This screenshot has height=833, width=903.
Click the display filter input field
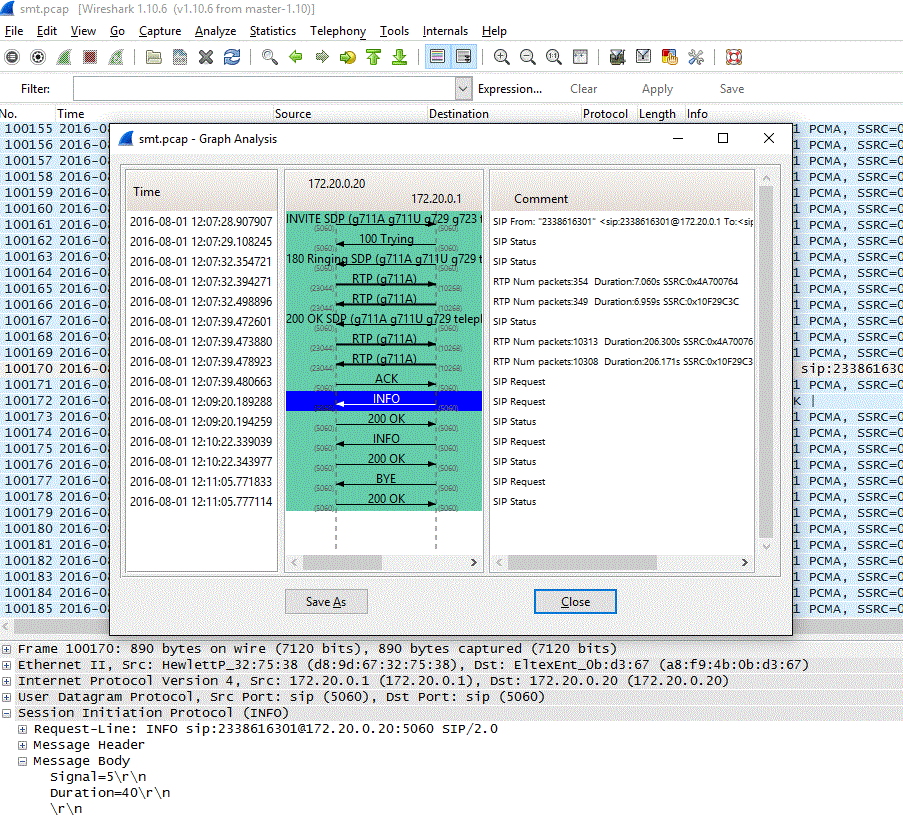click(265, 89)
